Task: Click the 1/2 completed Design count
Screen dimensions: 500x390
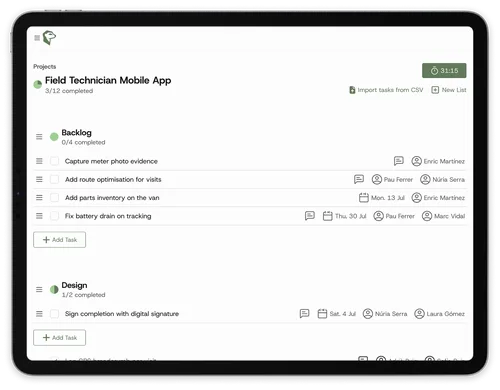Action: [83, 295]
